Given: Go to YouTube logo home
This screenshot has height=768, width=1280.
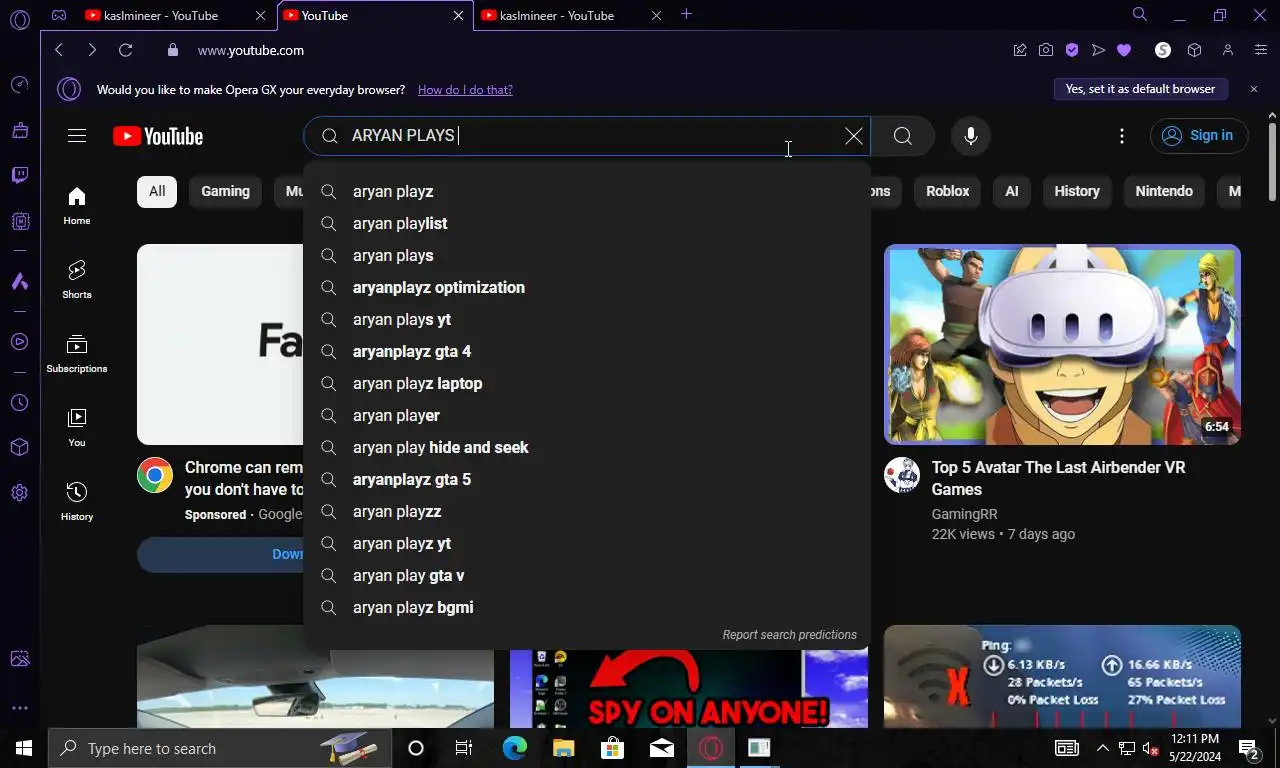Looking at the screenshot, I should pos(158,137).
